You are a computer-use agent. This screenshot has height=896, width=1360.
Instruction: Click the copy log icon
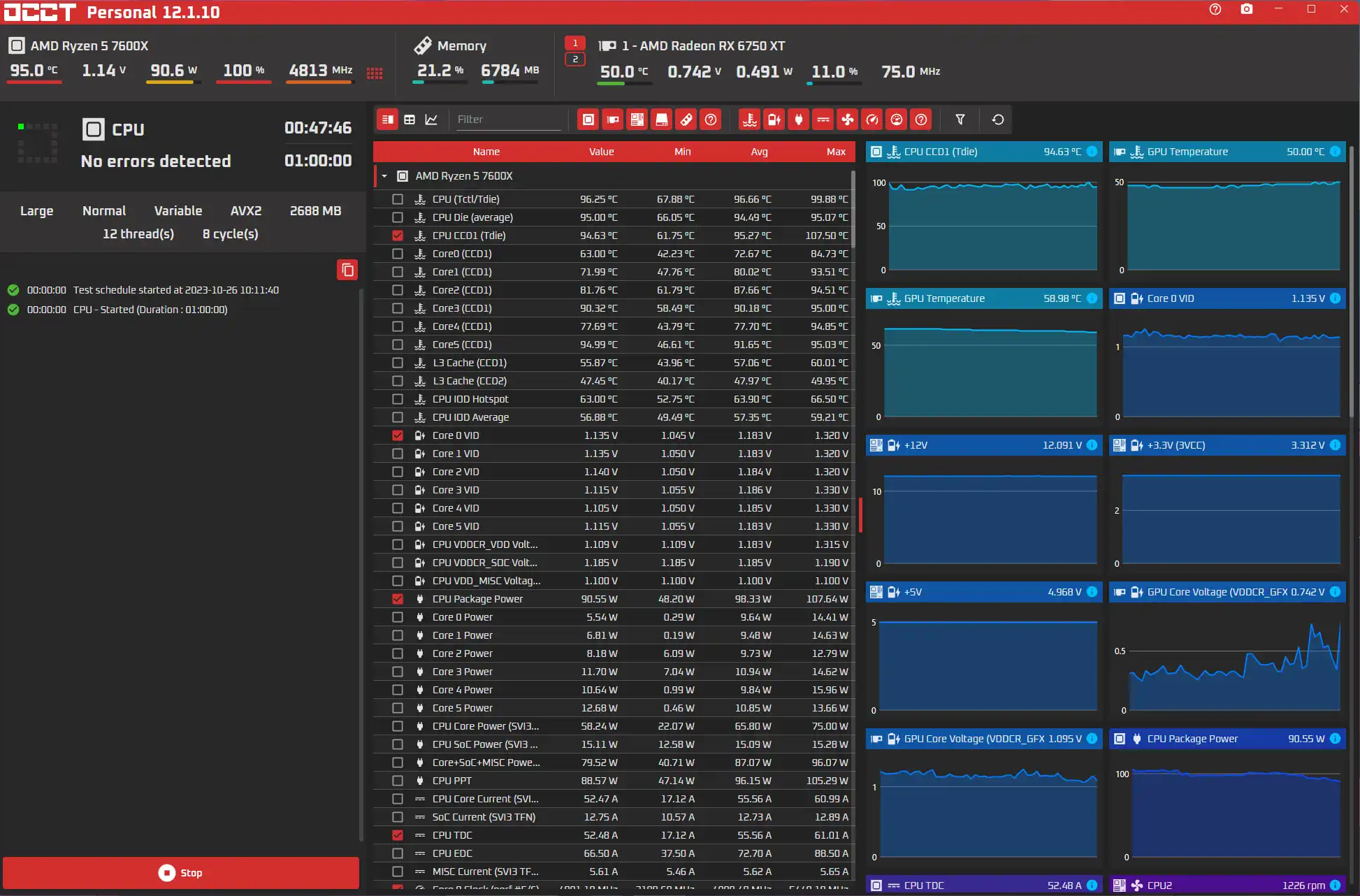pyautogui.click(x=347, y=270)
